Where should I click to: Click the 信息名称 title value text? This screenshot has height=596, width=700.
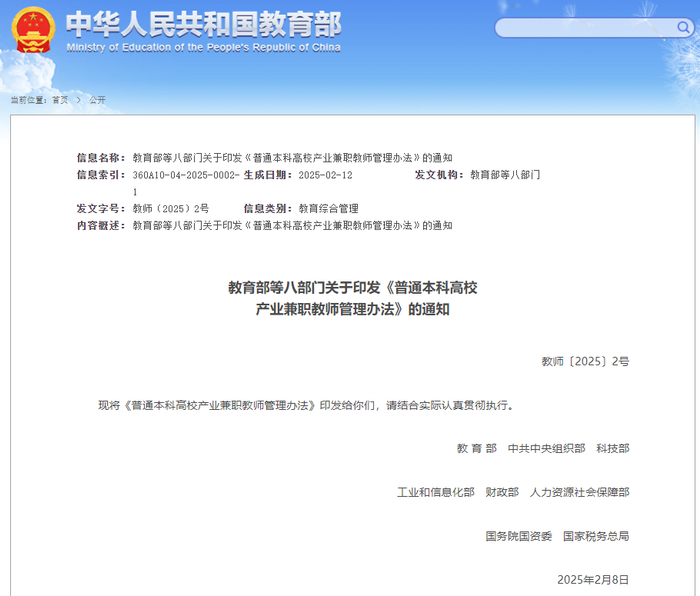pyautogui.click(x=292, y=158)
